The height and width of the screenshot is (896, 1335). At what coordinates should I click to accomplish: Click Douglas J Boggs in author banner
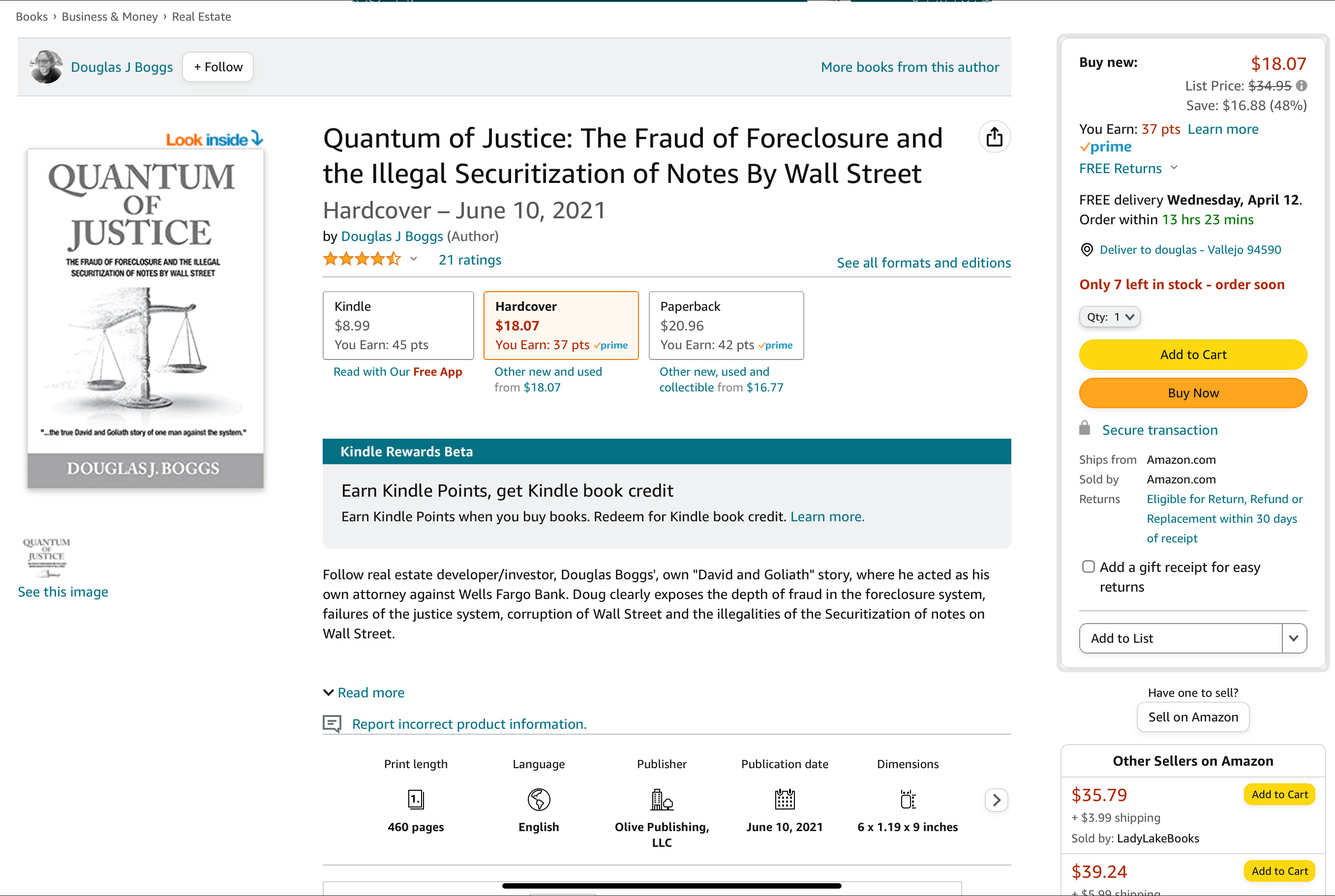(x=121, y=67)
